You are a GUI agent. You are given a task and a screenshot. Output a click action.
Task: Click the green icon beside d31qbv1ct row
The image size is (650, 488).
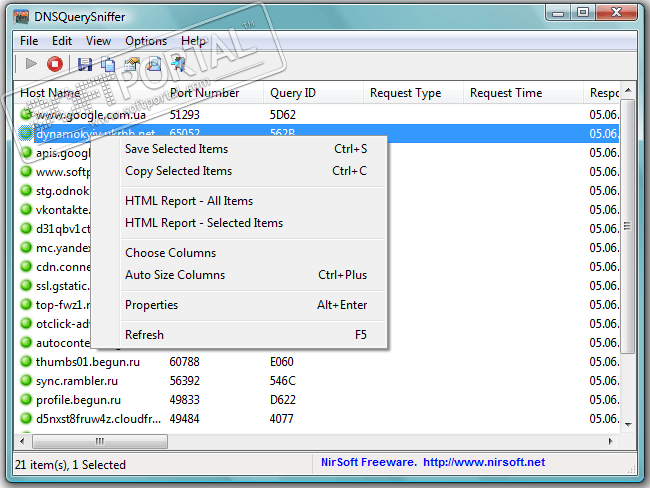click(26, 228)
